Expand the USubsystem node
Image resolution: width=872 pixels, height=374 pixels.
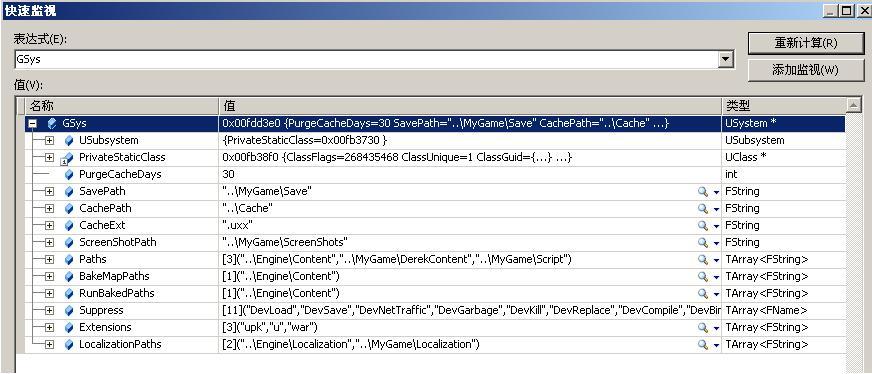(49, 141)
